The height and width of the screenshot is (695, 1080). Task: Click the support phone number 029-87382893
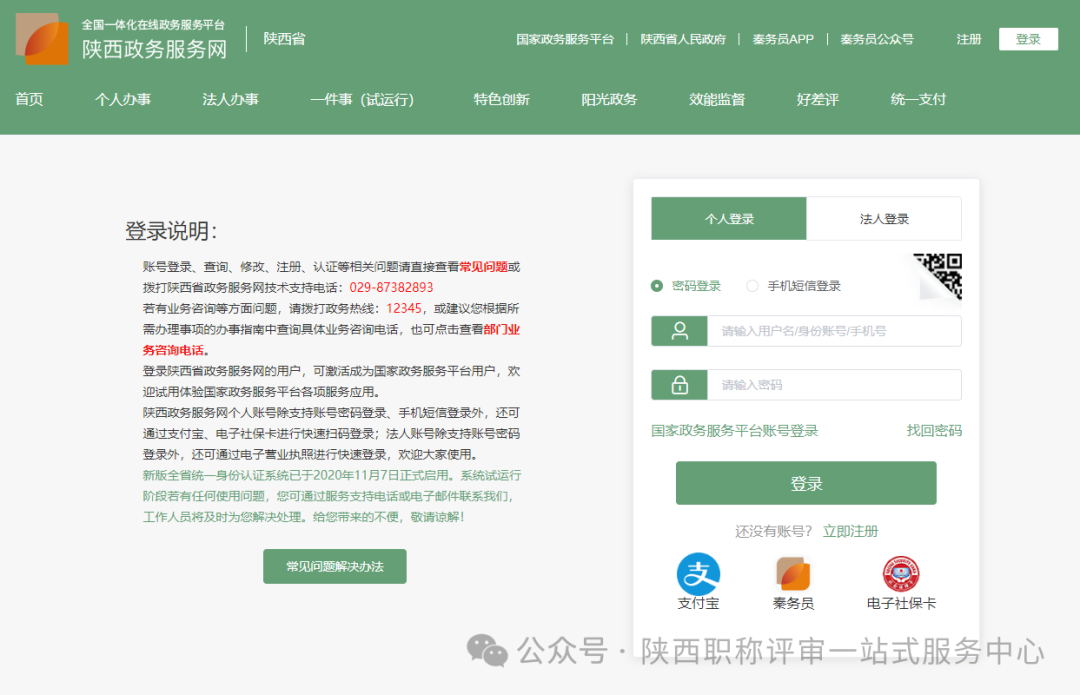click(391, 287)
